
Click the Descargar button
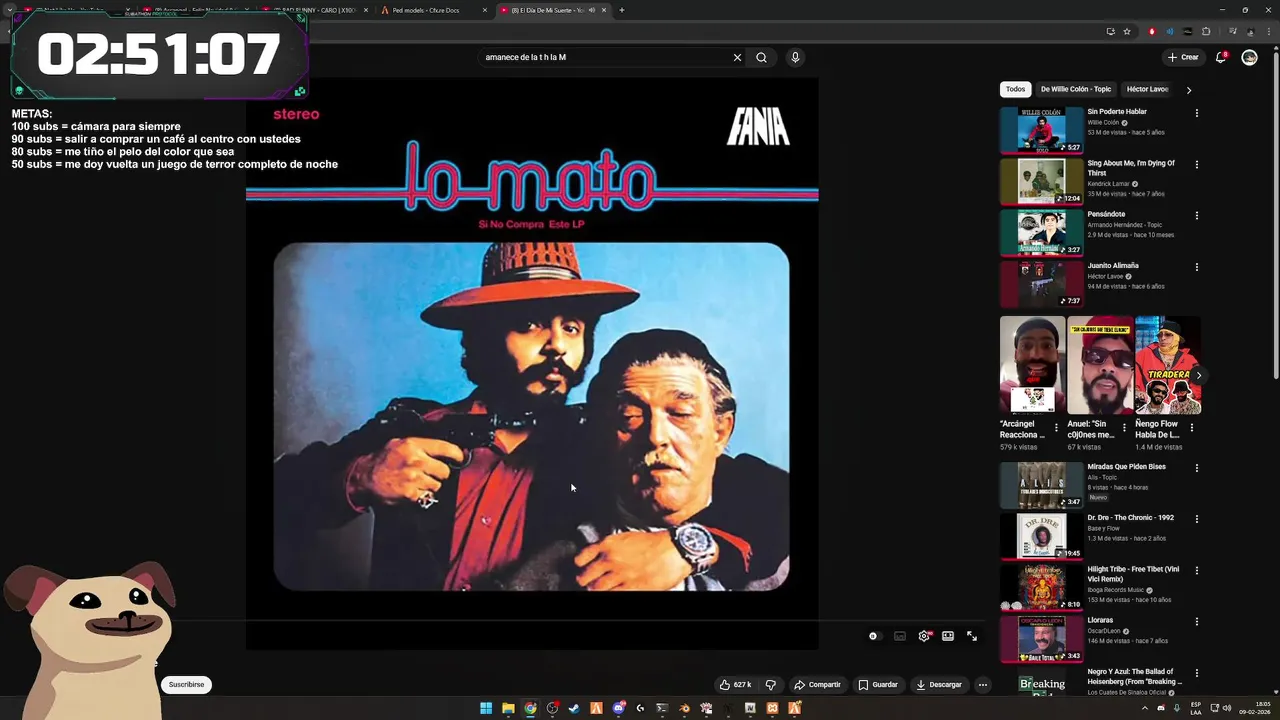(939, 685)
